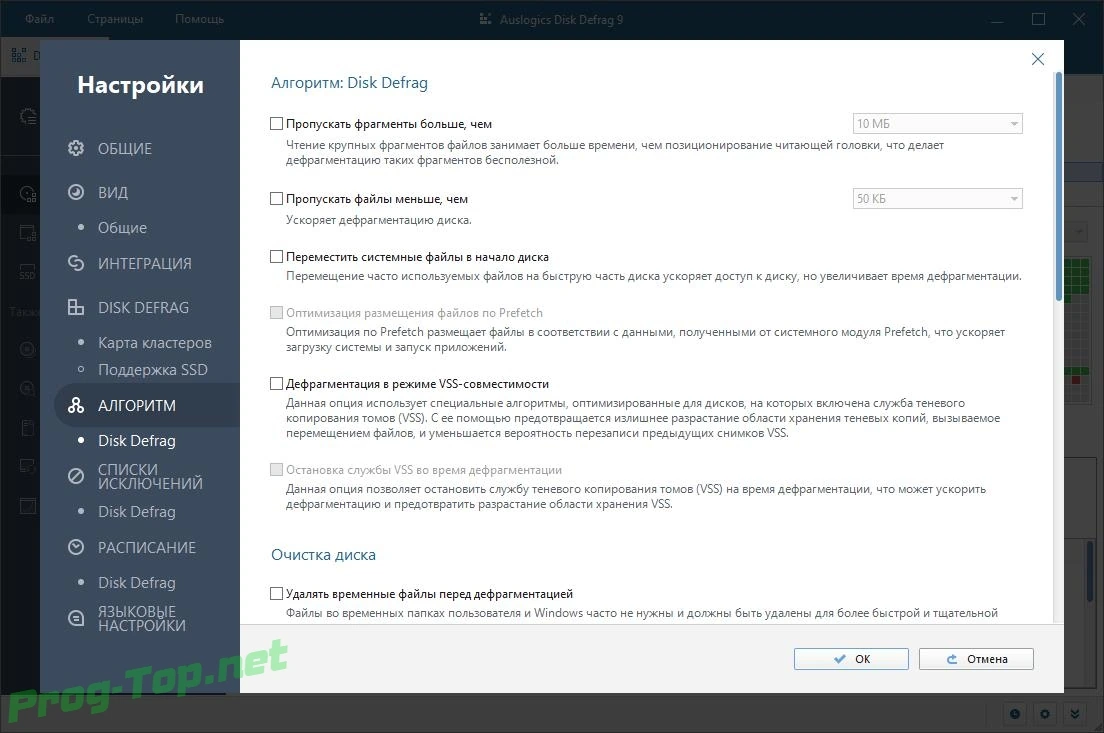The width and height of the screenshot is (1104, 733).
Task: Click the SSD icon in background sidebar
Action: coord(27,272)
